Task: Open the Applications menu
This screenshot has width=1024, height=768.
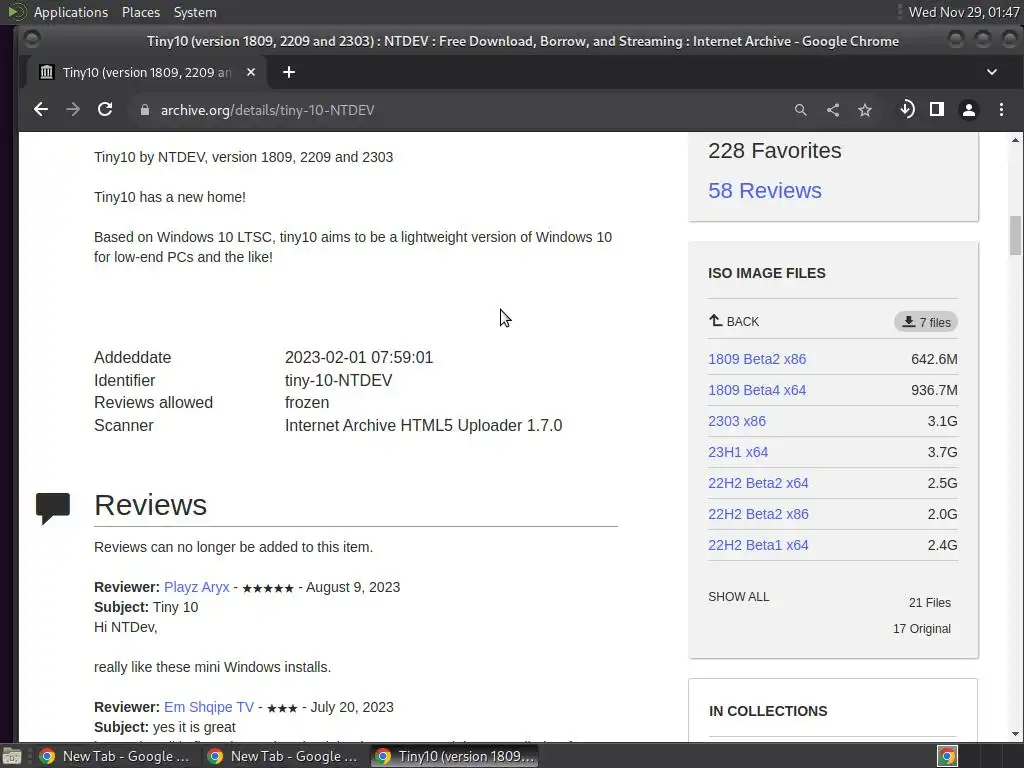Action: pos(71,12)
